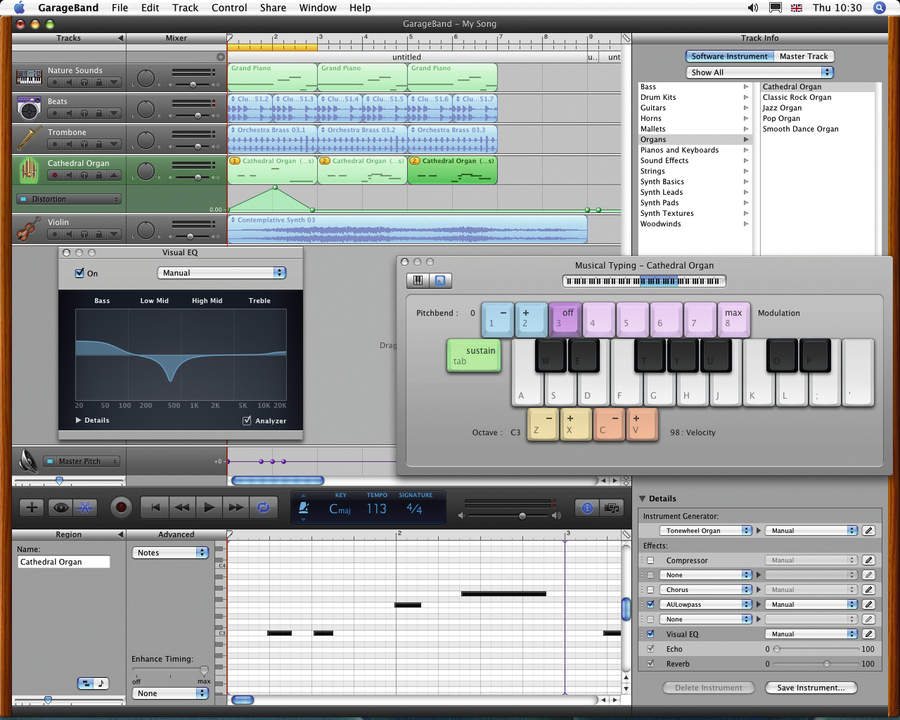This screenshot has height=720, width=900.
Task: Go to beginning of the song
Action: pyautogui.click(x=155, y=508)
